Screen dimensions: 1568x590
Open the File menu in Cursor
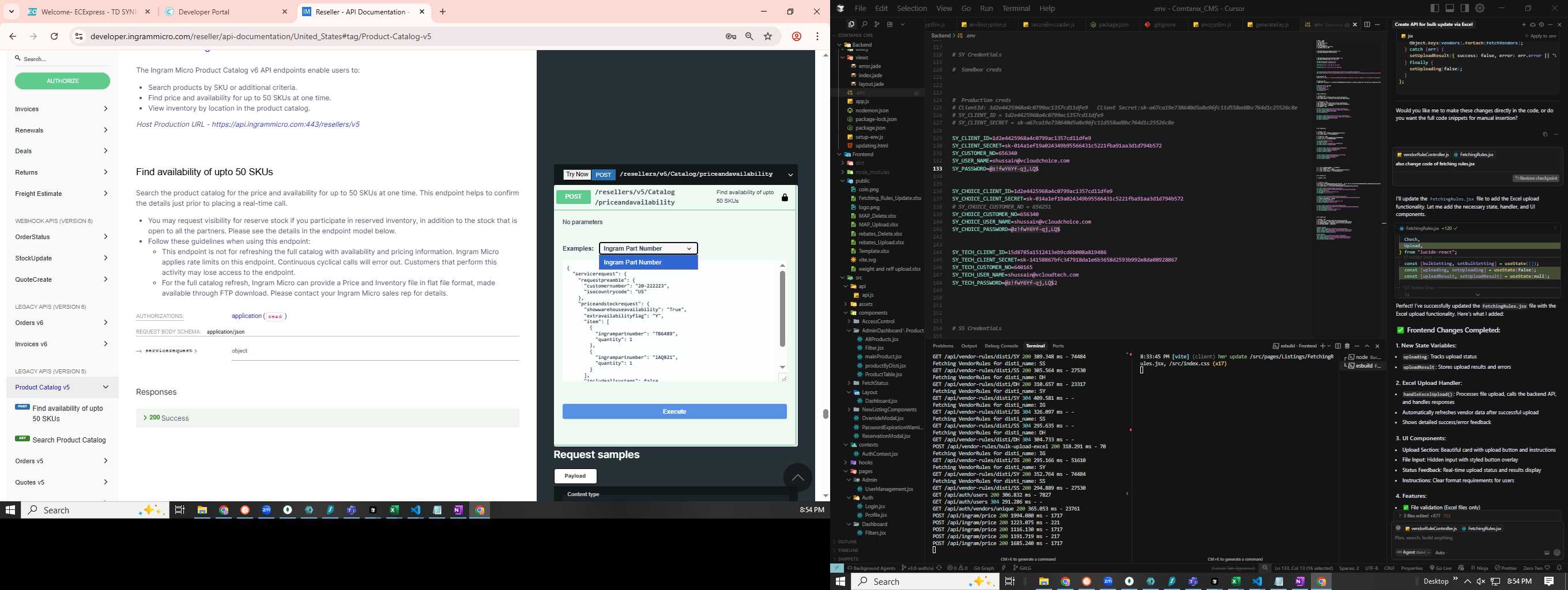click(x=860, y=9)
